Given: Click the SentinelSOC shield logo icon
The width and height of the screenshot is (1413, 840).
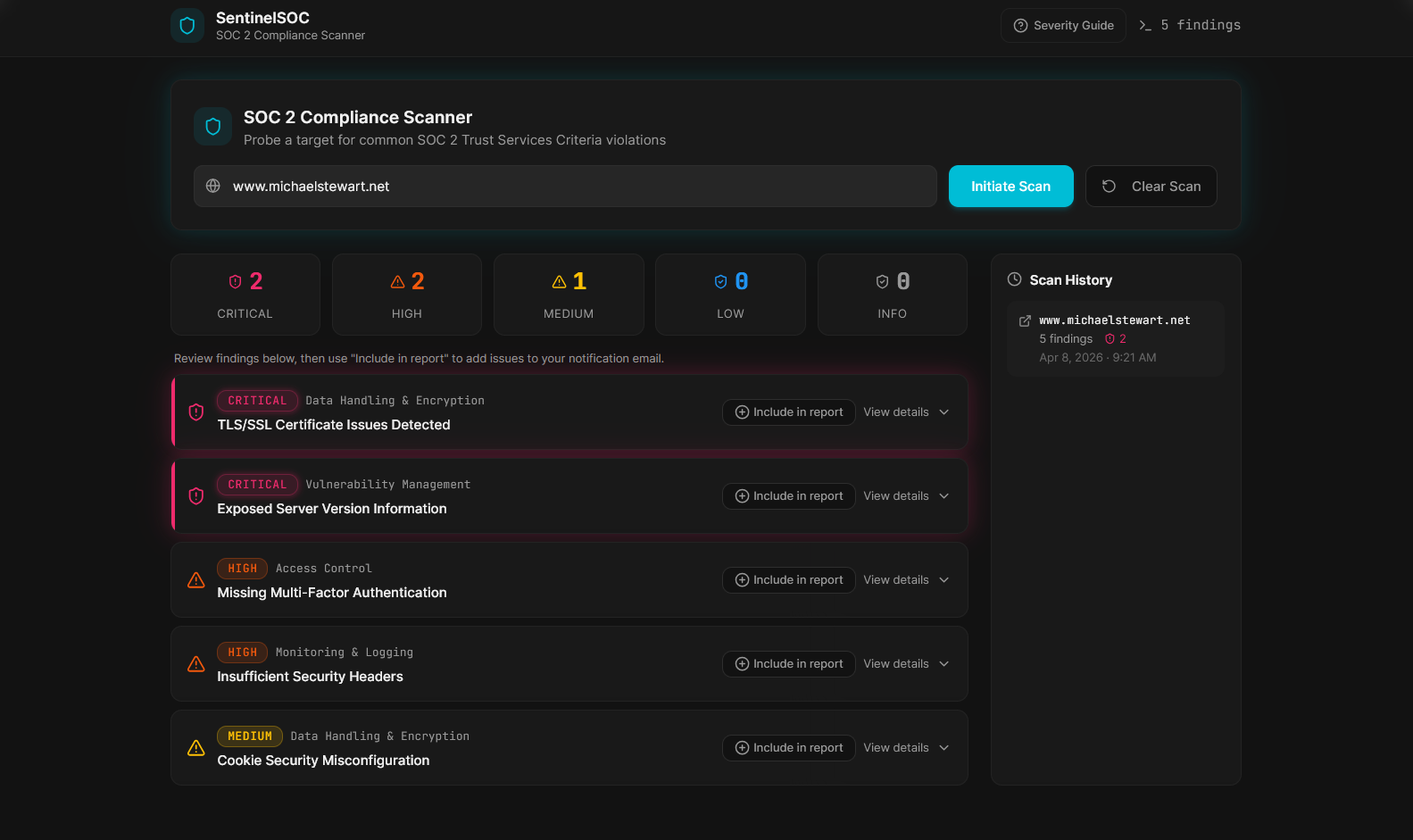Looking at the screenshot, I should (x=187, y=26).
